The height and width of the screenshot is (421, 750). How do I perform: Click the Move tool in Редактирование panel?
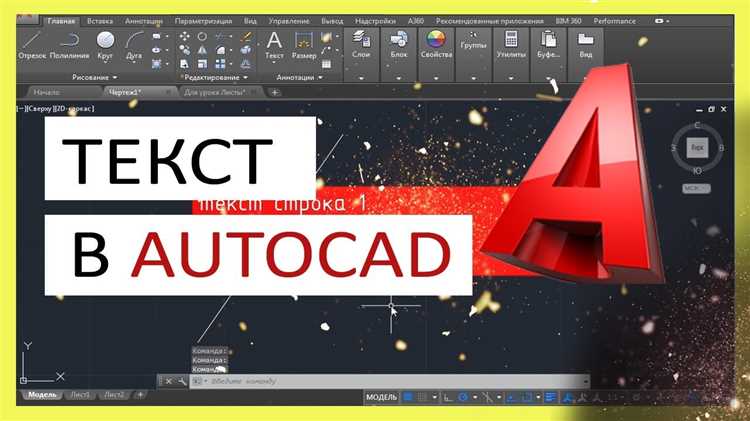(184, 36)
